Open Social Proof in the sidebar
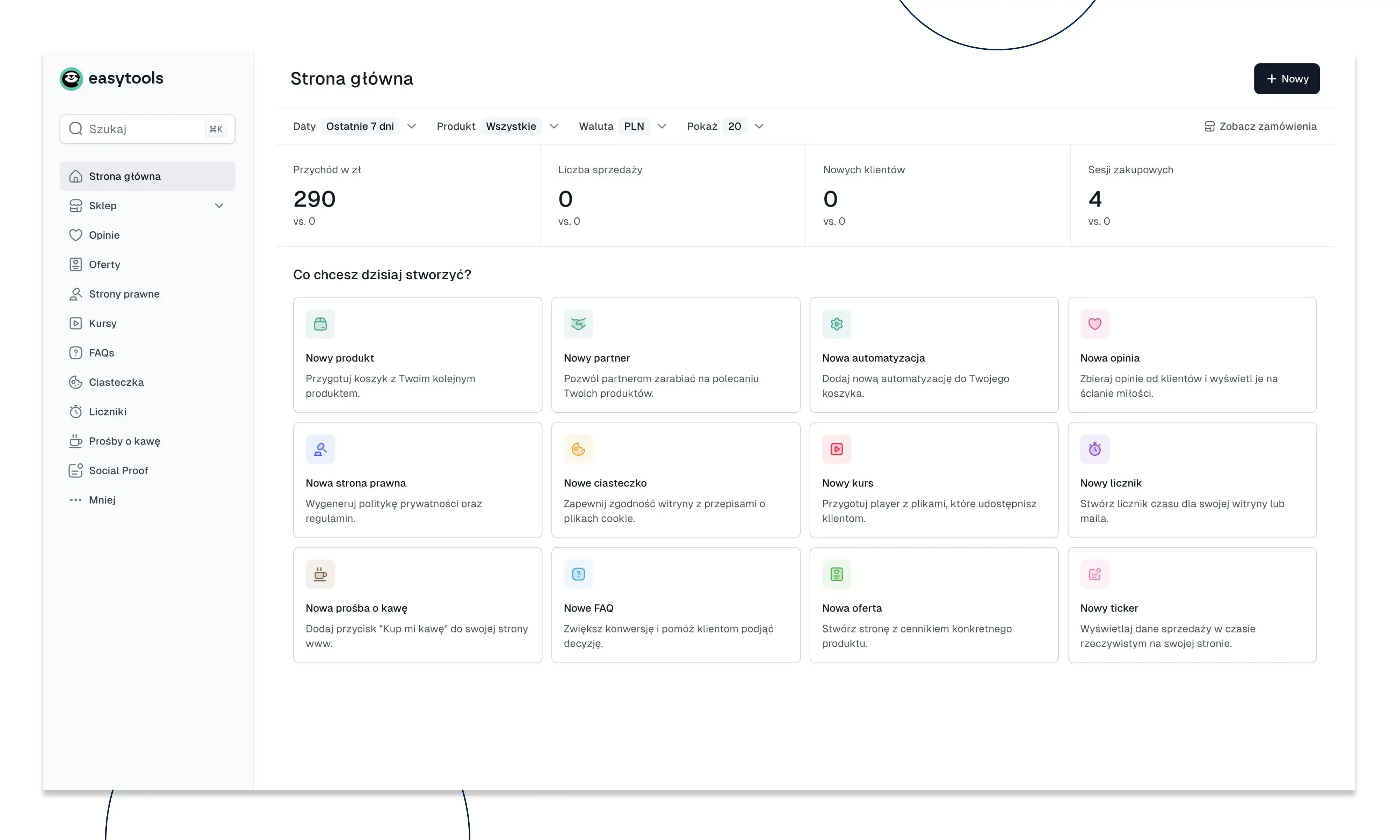The width and height of the screenshot is (1400, 840). [x=118, y=470]
